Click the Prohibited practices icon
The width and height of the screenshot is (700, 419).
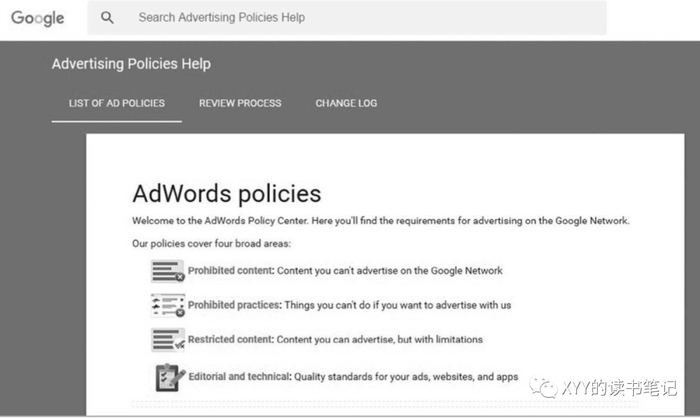point(167,305)
